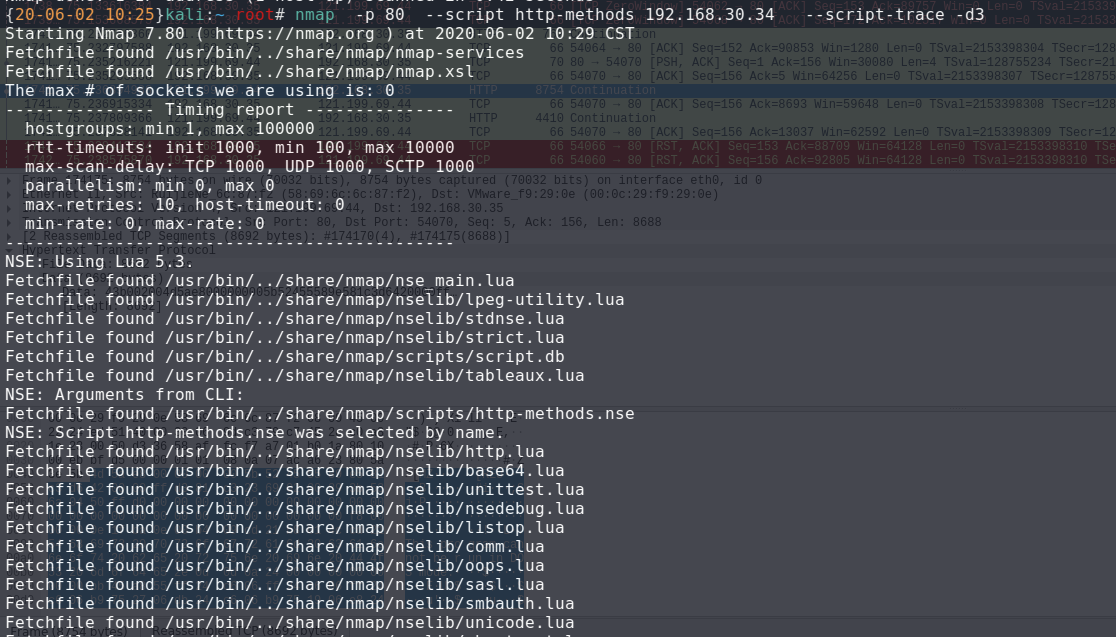The height and width of the screenshot is (637, 1116).
Task: Click the 'nmap-services' Fetchfile line
Action: click(265, 53)
